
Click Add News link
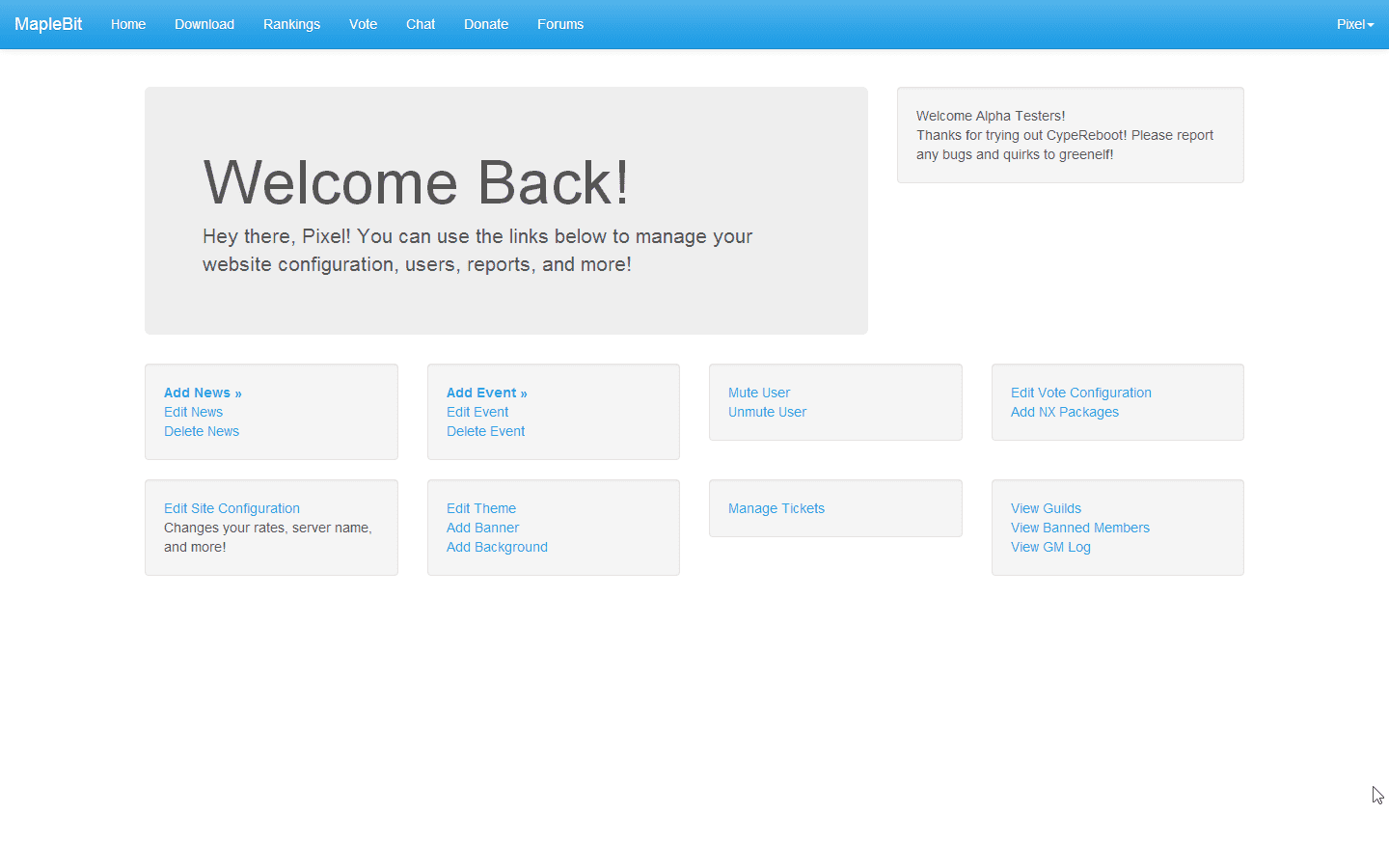coord(203,393)
